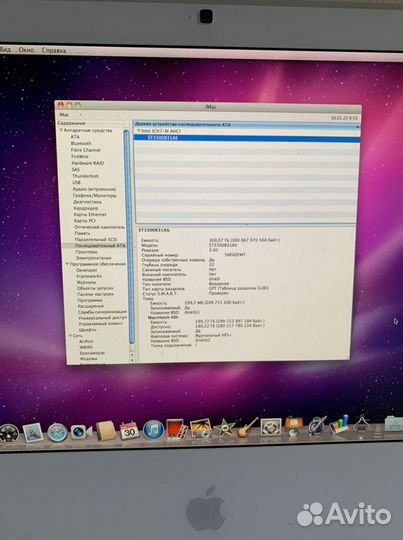Select Bluetooth in sidebar

coord(81,143)
